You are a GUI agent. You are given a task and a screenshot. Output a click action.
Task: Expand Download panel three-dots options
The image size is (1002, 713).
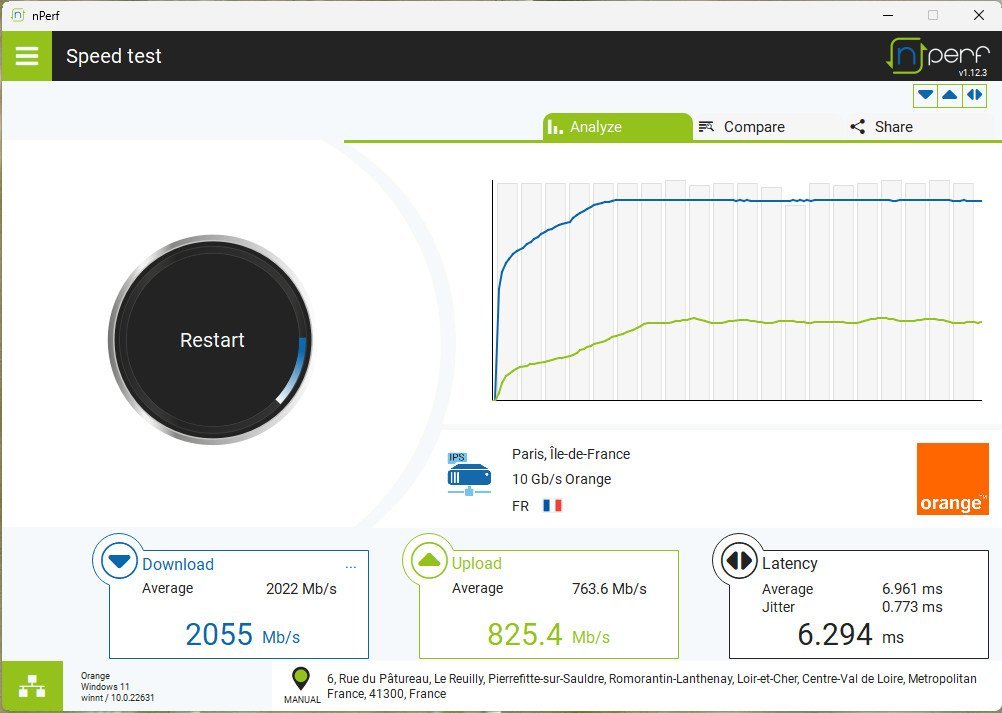point(350,567)
